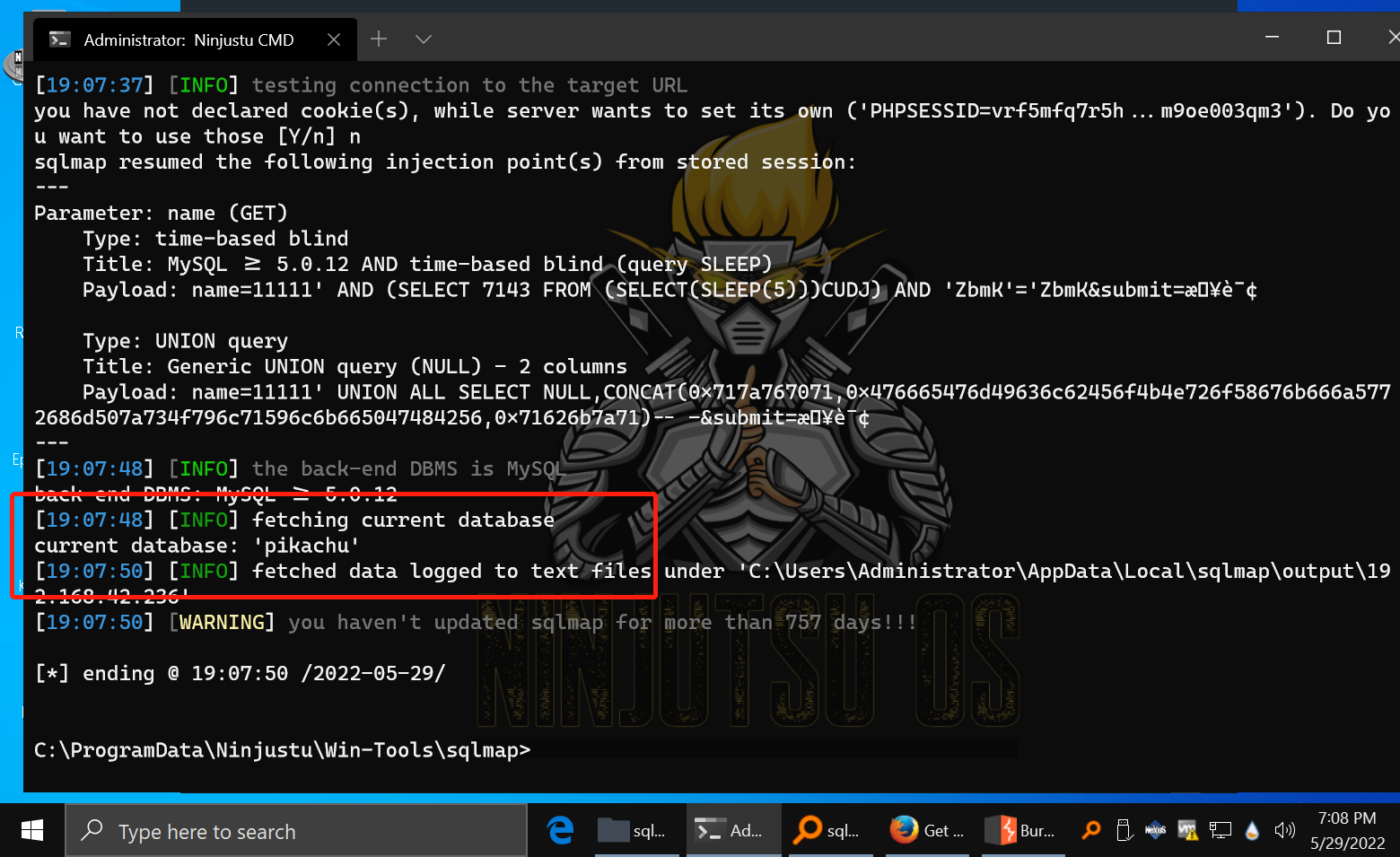Click "Title: Generic UNION query (NULL)" line
The width and height of the screenshot is (1400, 857).
354,366
